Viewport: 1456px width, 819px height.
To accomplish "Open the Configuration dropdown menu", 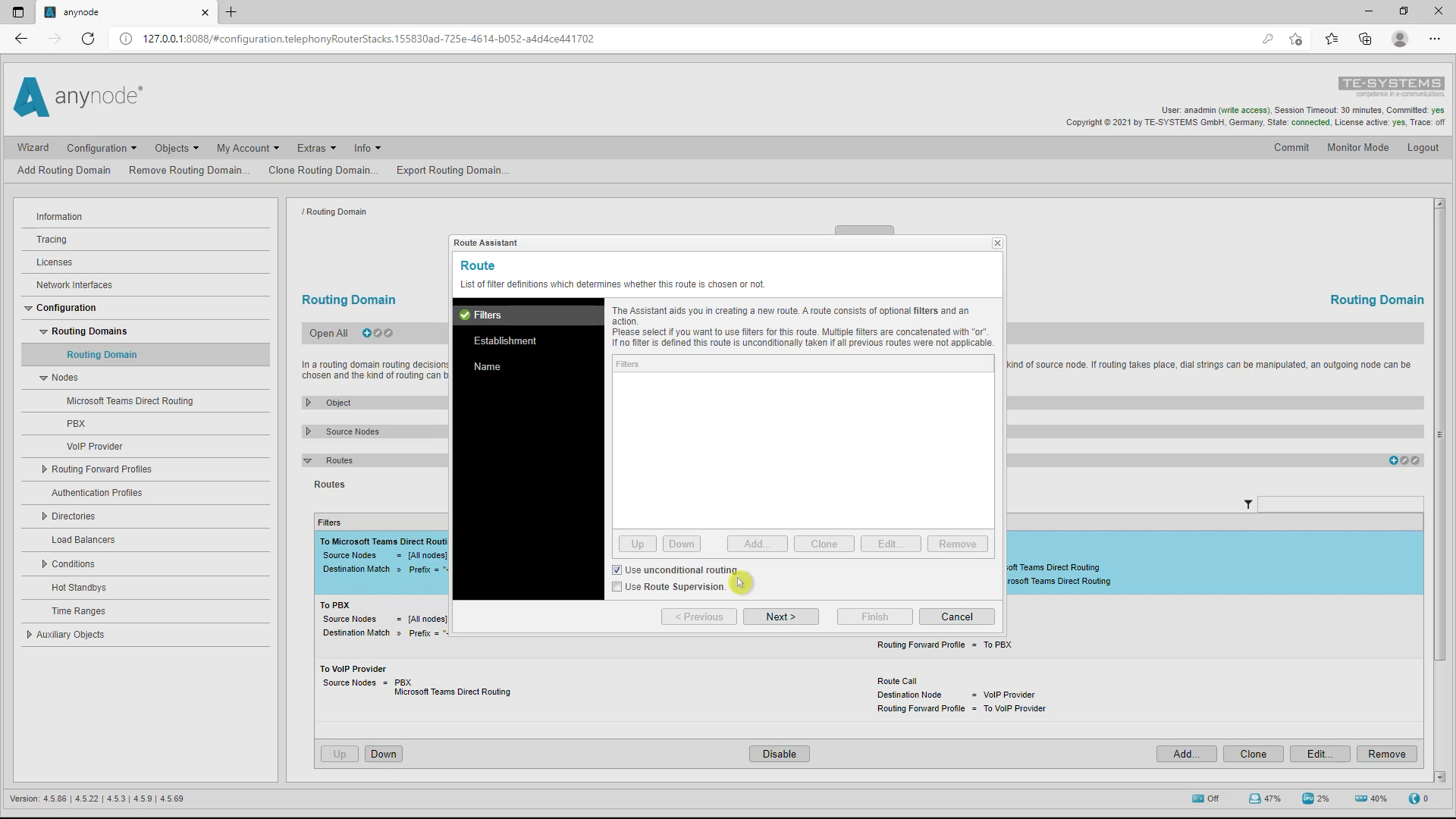I will [x=102, y=148].
